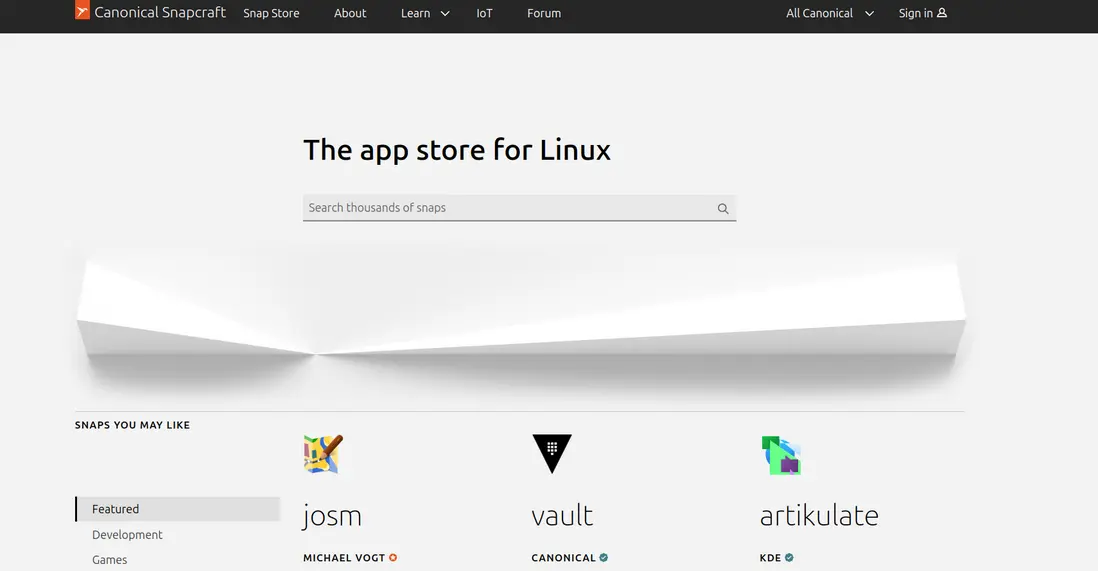Click the verified badge next to KDE
This screenshot has width=1098, height=571.
pyautogui.click(x=789, y=558)
